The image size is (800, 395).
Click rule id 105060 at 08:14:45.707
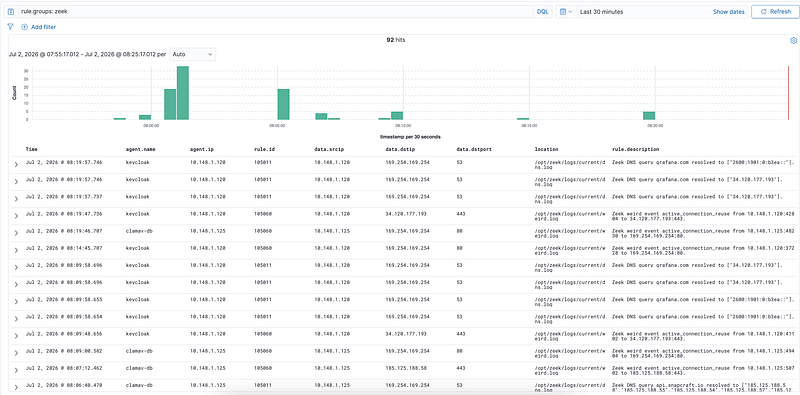(264, 248)
